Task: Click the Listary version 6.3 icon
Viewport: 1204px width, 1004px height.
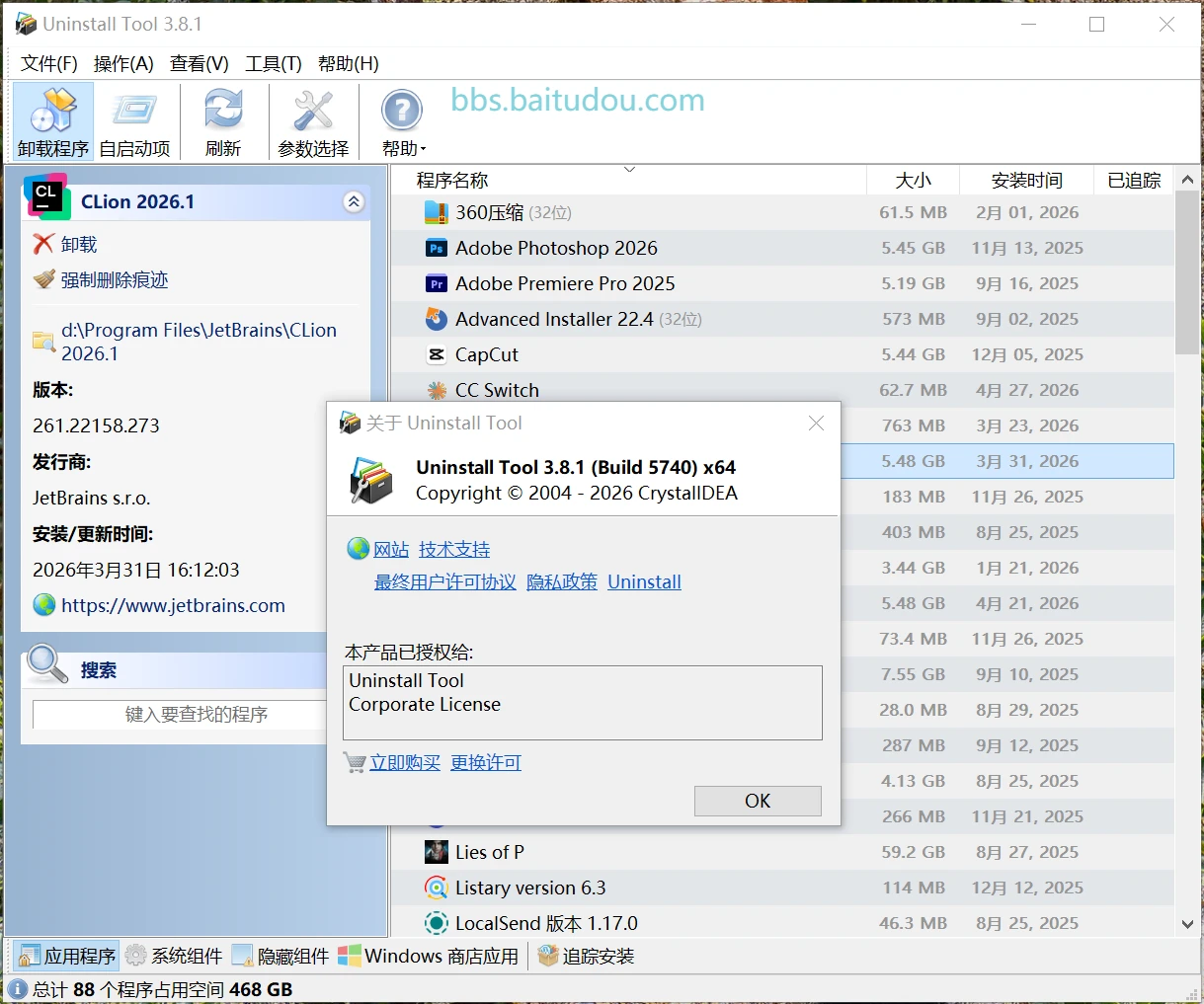Action: [x=437, y=888]
